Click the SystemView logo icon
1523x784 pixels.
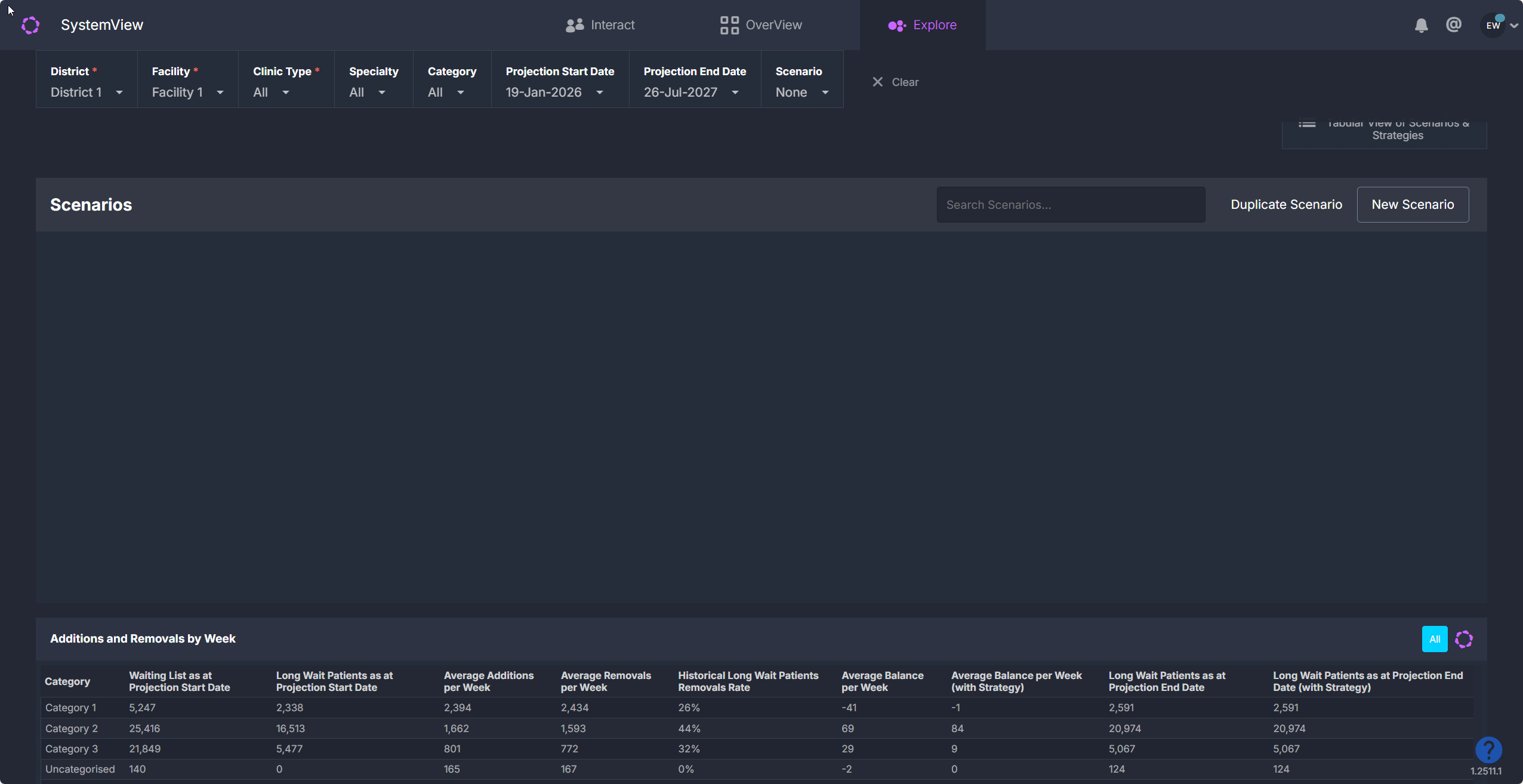(x=30, y=25)
